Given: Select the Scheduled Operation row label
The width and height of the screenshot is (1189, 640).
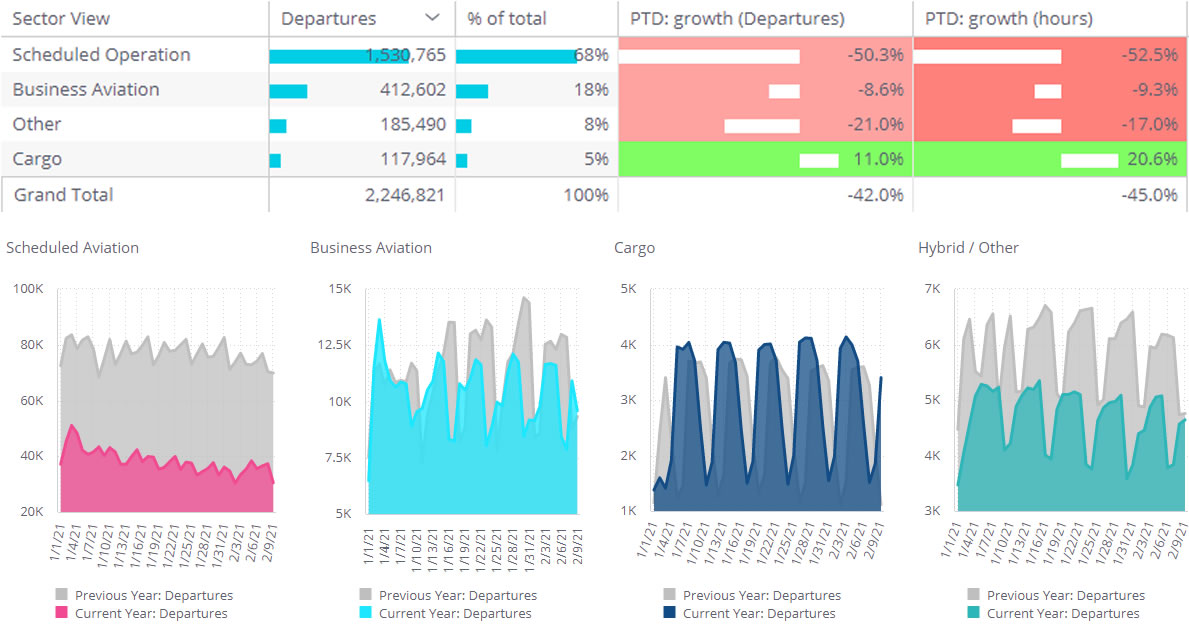Looking at the screenshot, I should click(101, 55).
